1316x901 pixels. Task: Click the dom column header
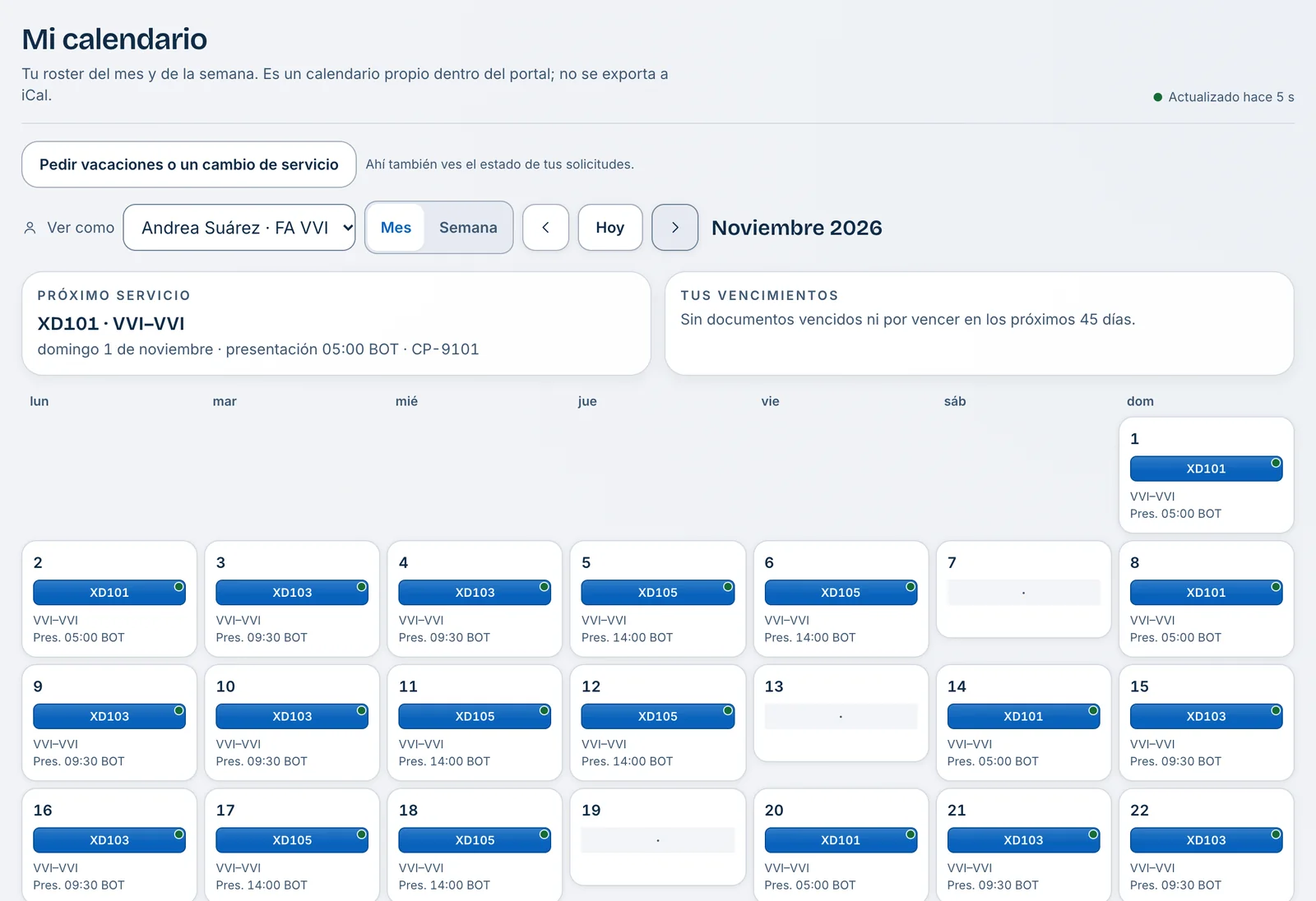[x=1140, y=401]
